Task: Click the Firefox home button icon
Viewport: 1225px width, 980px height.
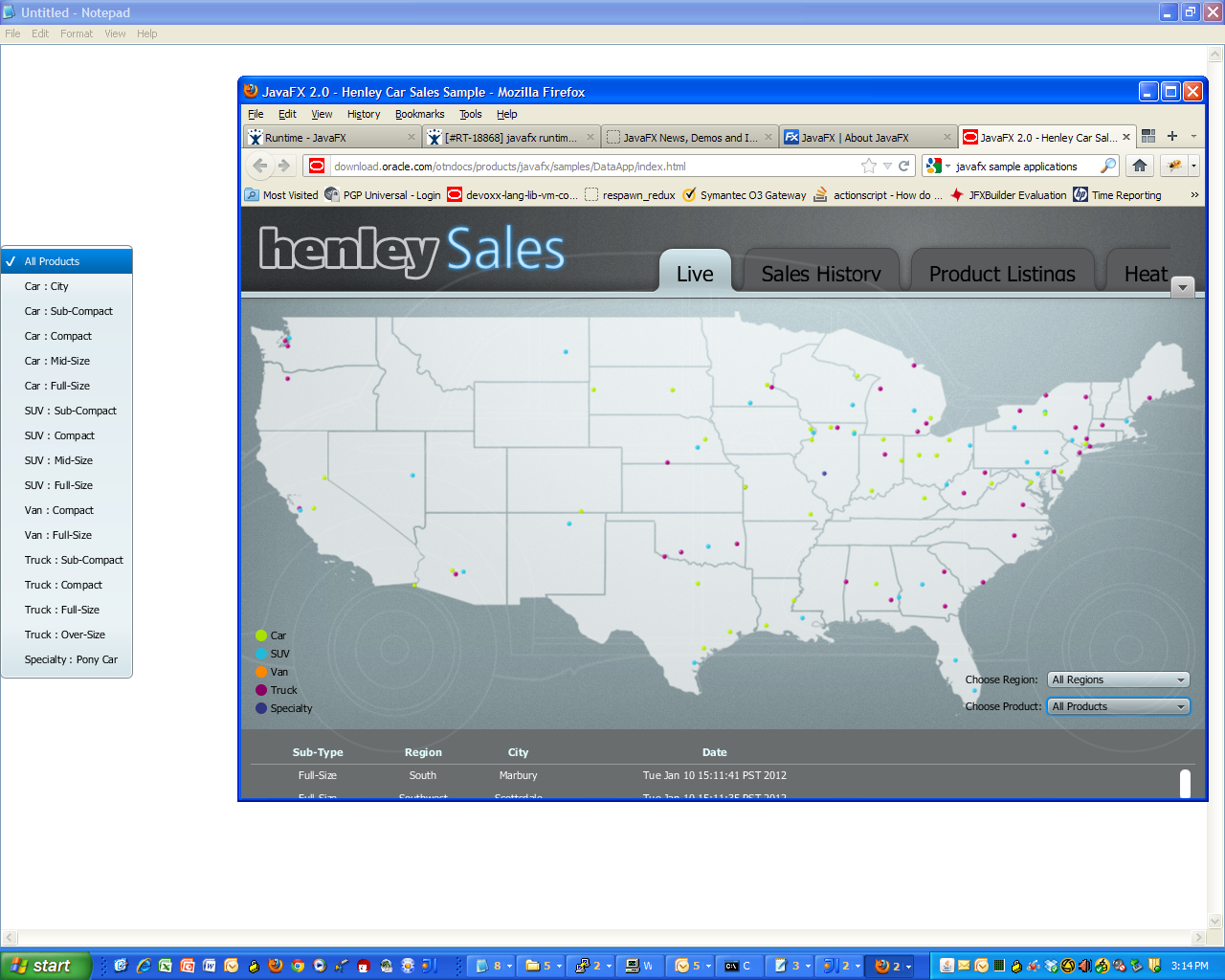Action: [1139, 166]
